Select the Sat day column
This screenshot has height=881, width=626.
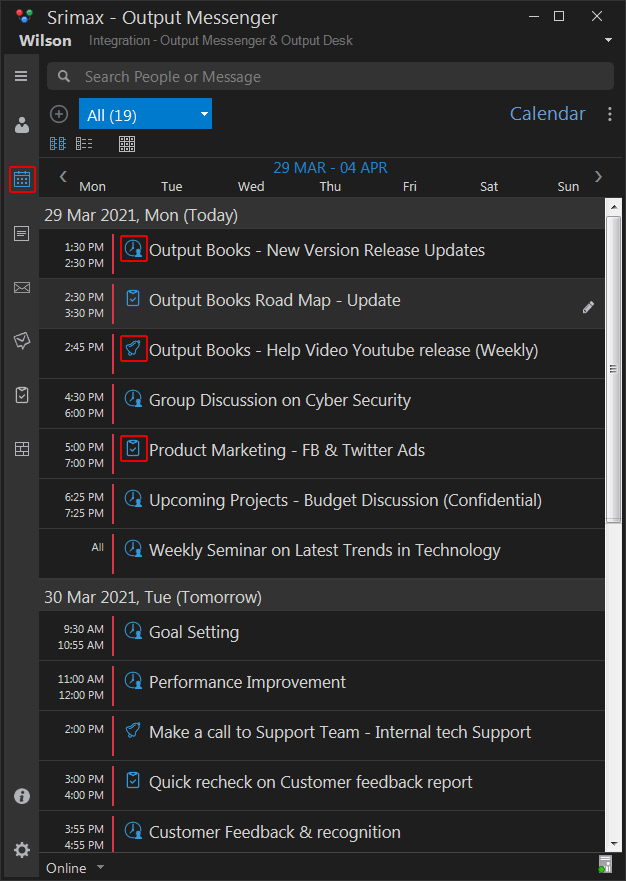pyautogui.click(x=489, y=187)
